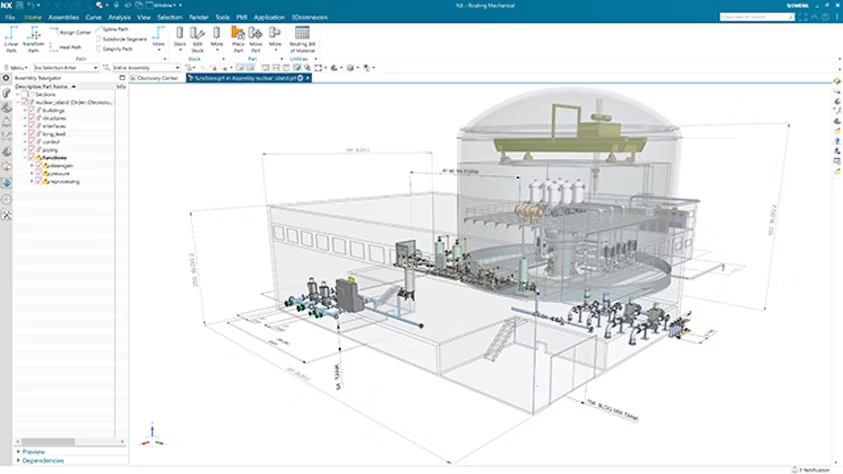This screenshot has height=474, width=843.
Task: Open the Assemblies ribbon tab
Action: 63,17
